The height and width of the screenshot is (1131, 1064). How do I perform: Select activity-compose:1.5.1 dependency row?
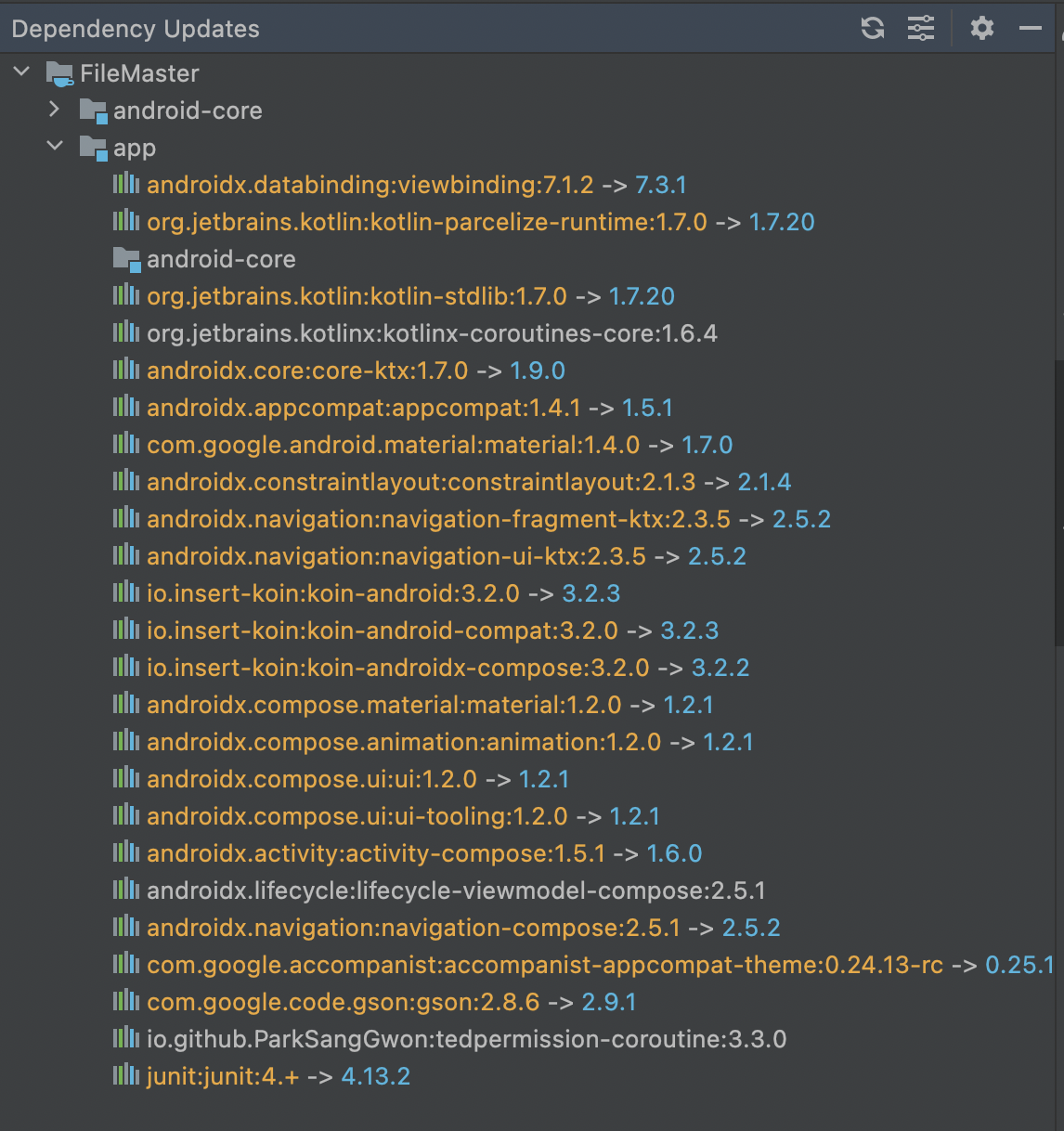[x=424, y=853]
